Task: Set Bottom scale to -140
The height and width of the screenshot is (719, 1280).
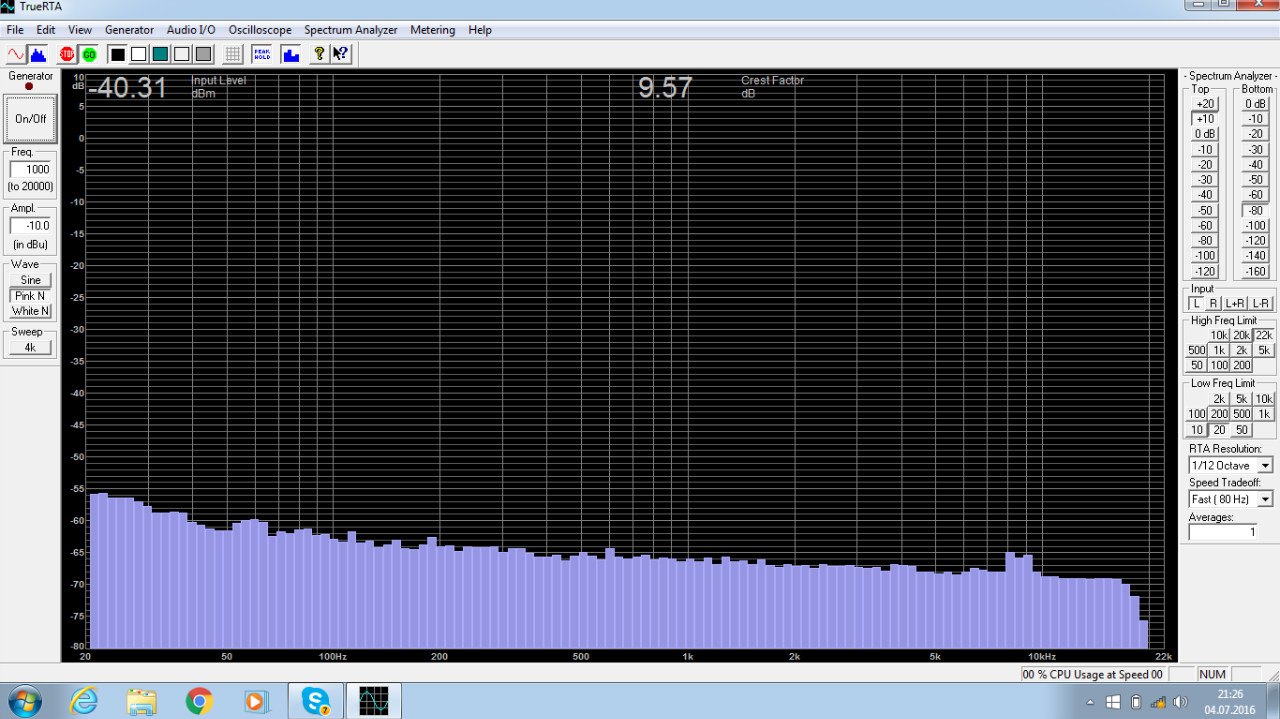Action: point(1255,257)
